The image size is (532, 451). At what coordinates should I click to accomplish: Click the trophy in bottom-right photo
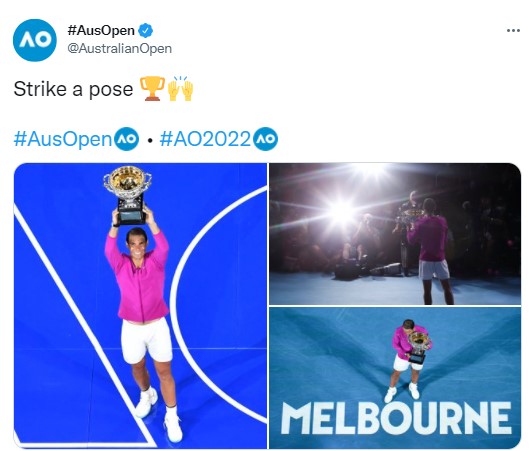[x=418, y=347]
